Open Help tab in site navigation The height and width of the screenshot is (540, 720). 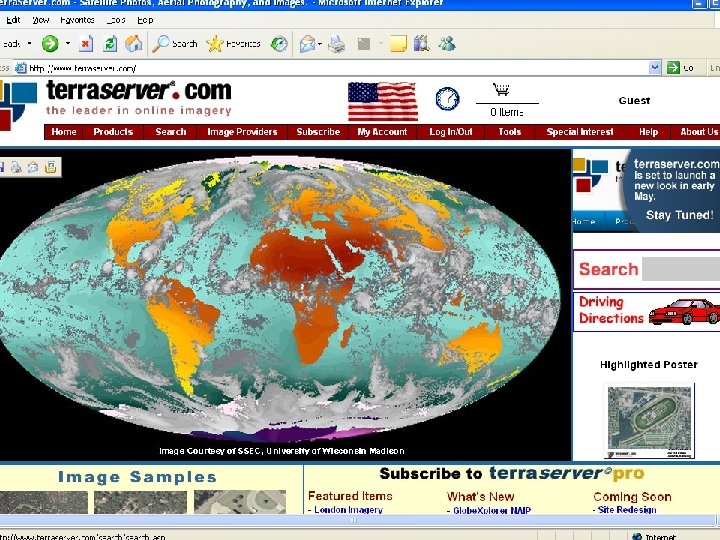648,132
